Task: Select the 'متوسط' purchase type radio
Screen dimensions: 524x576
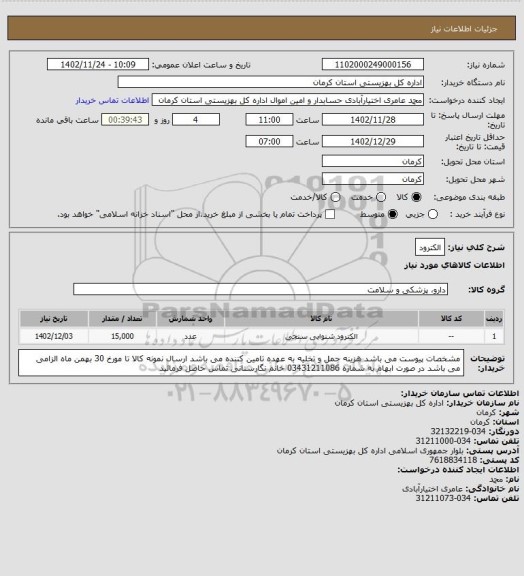Action: coord(393,214)
